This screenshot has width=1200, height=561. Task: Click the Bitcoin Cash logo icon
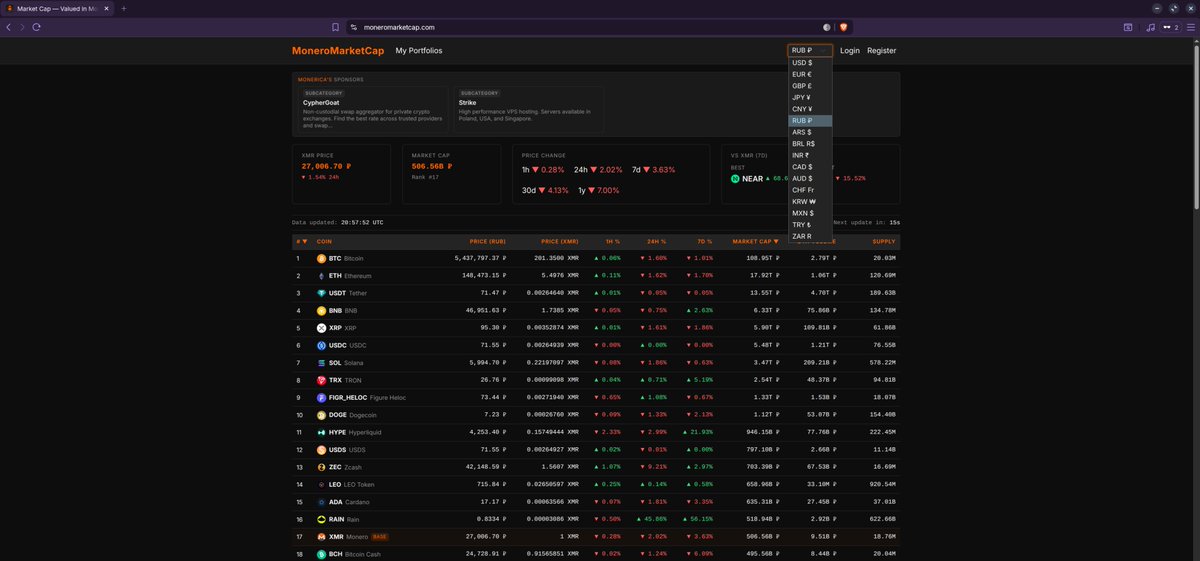pyautogui.click(x=321, y=554)
